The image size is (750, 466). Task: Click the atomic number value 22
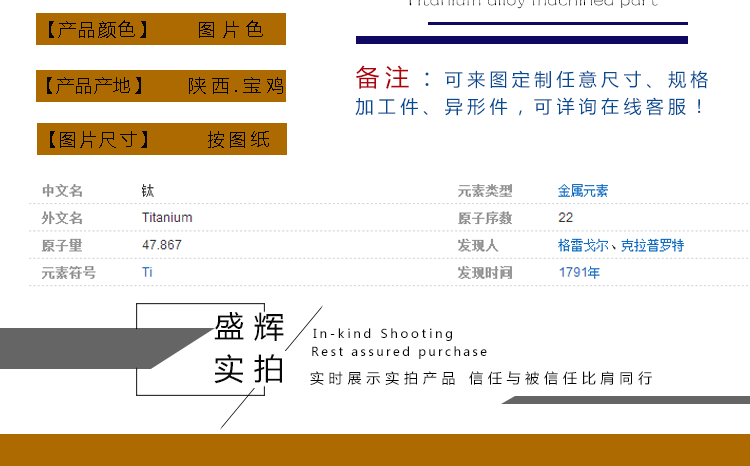click(x=566, y=218)
